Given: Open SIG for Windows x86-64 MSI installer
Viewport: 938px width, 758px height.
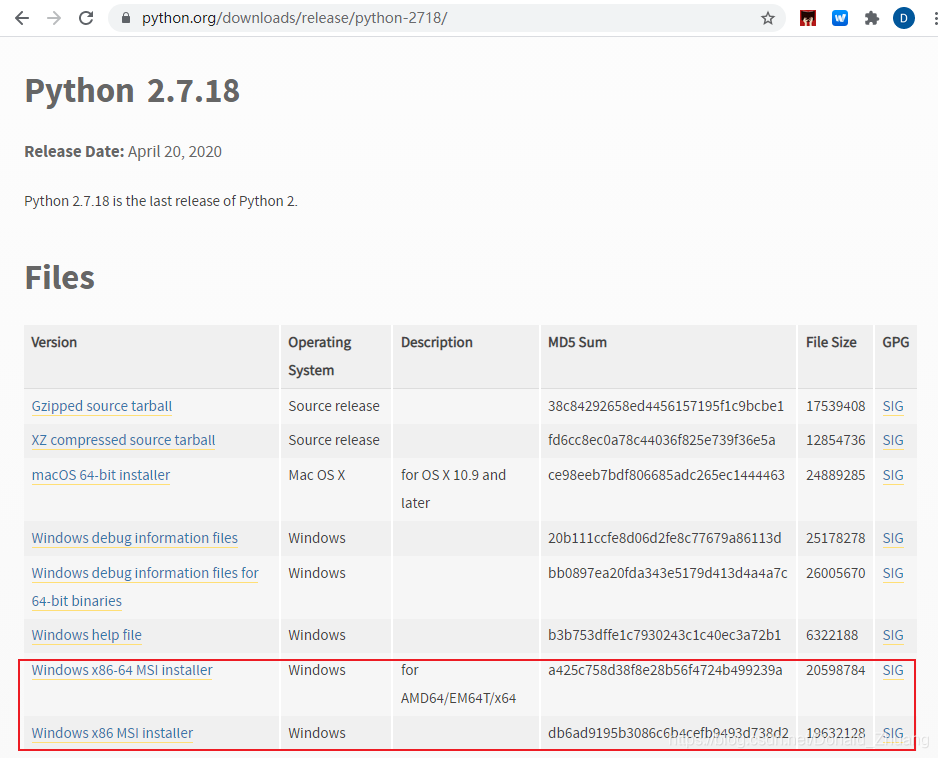Looking at the screenshot, I should 893,670.
